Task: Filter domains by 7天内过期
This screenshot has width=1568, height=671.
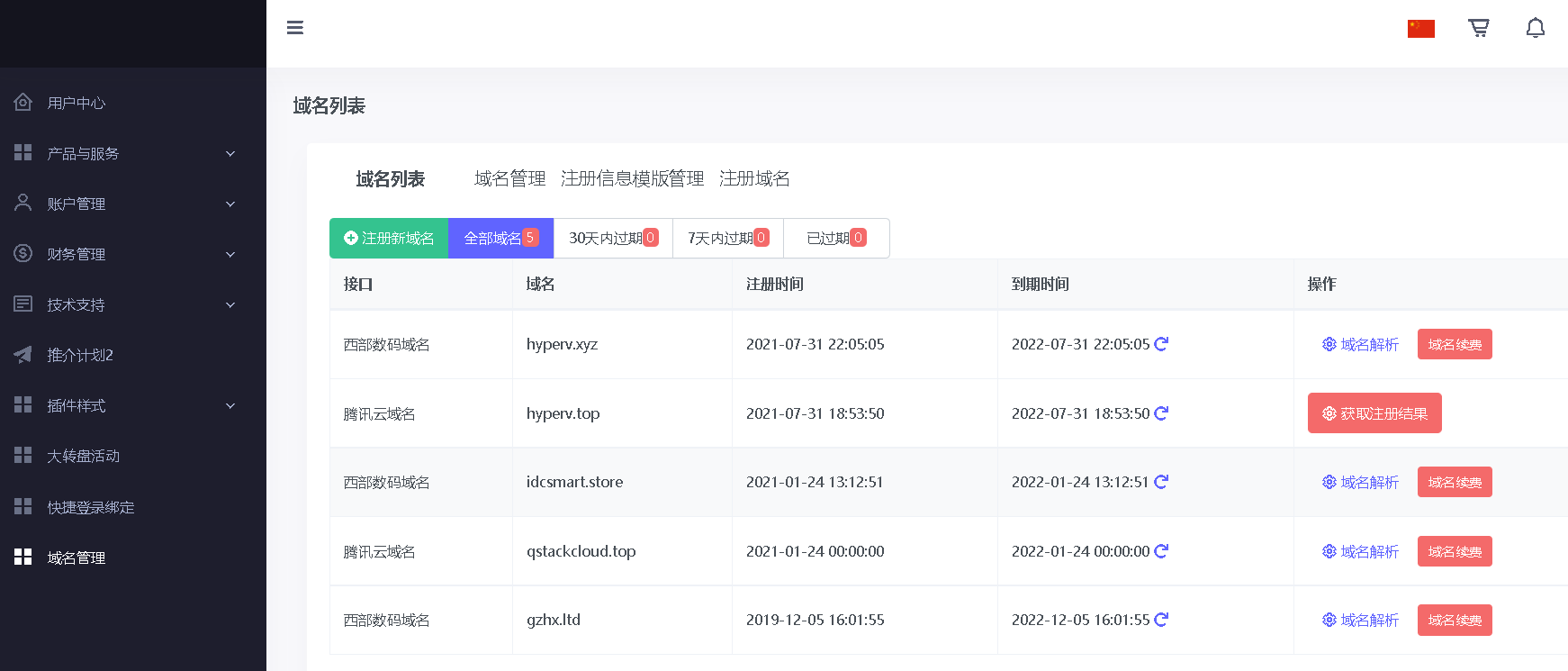Action: (728, 238)
